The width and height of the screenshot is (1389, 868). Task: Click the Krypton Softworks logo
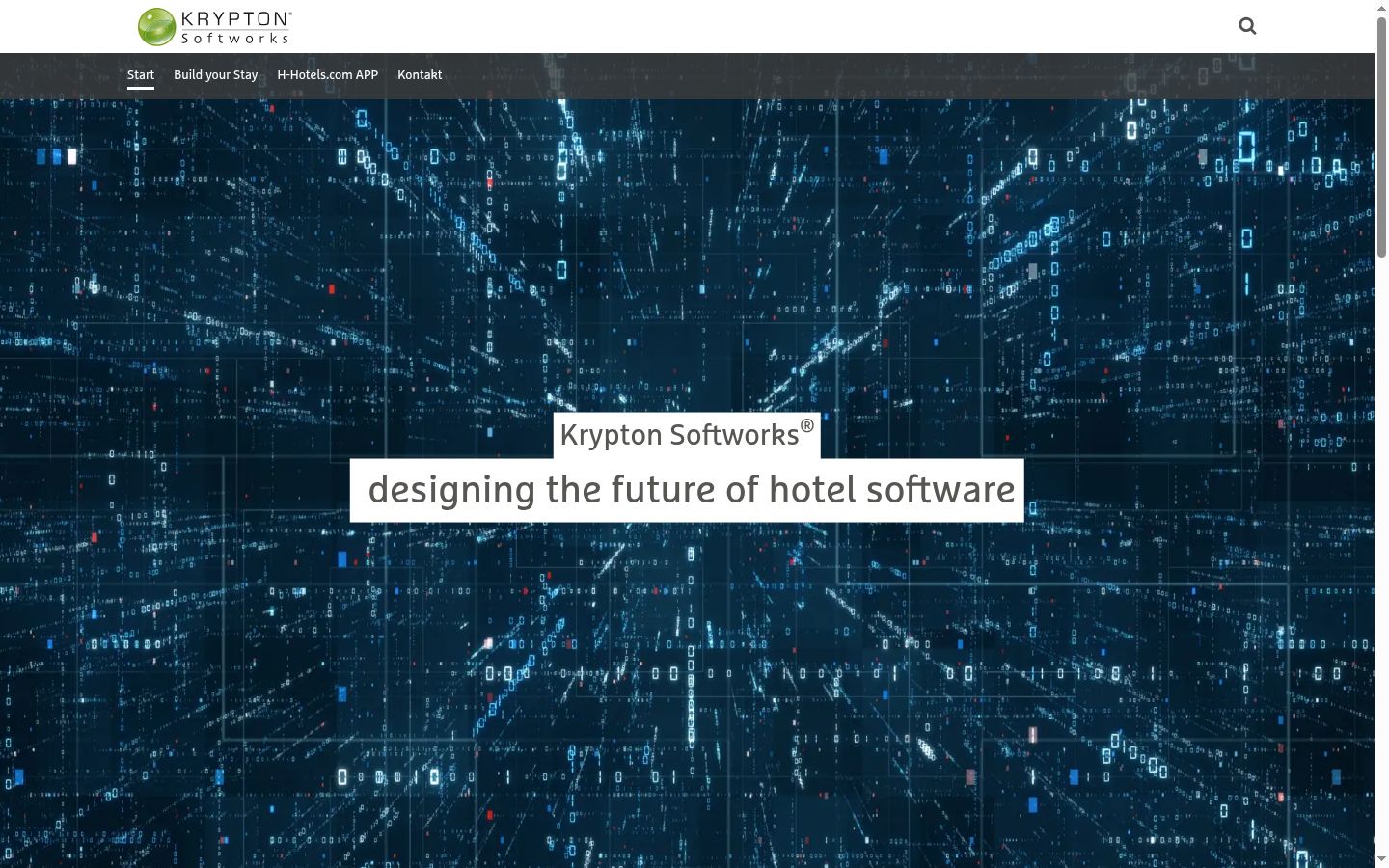tap(214, 27)
